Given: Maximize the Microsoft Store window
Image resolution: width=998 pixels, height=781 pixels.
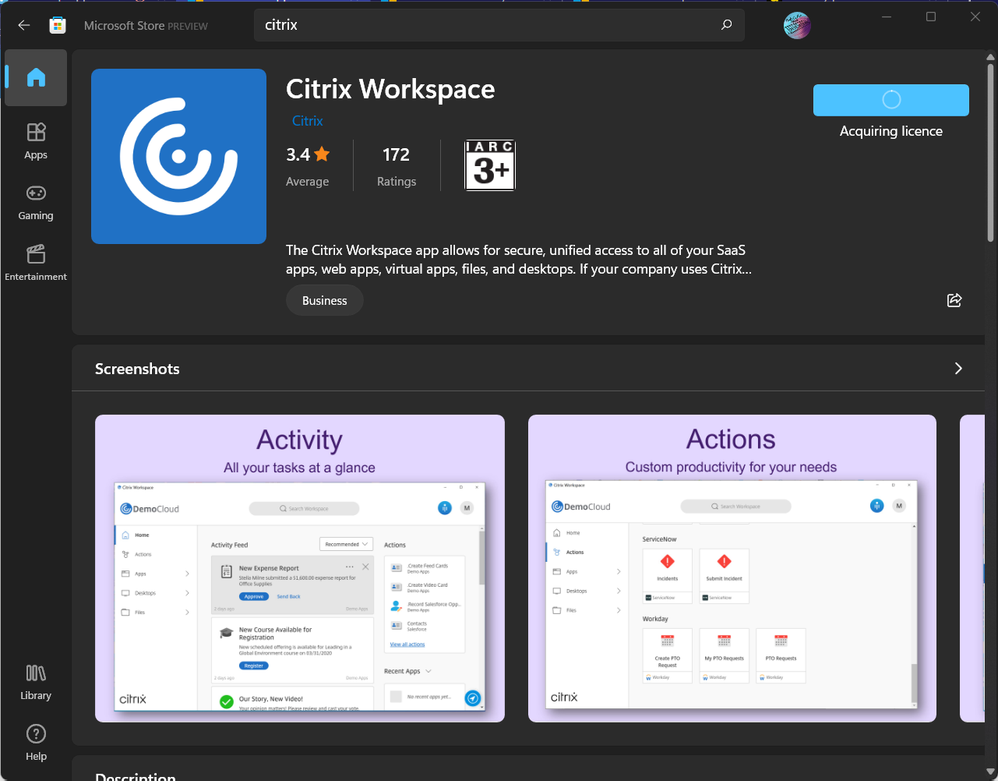Looking at the screenshot, I should click(x=931, y=17).
